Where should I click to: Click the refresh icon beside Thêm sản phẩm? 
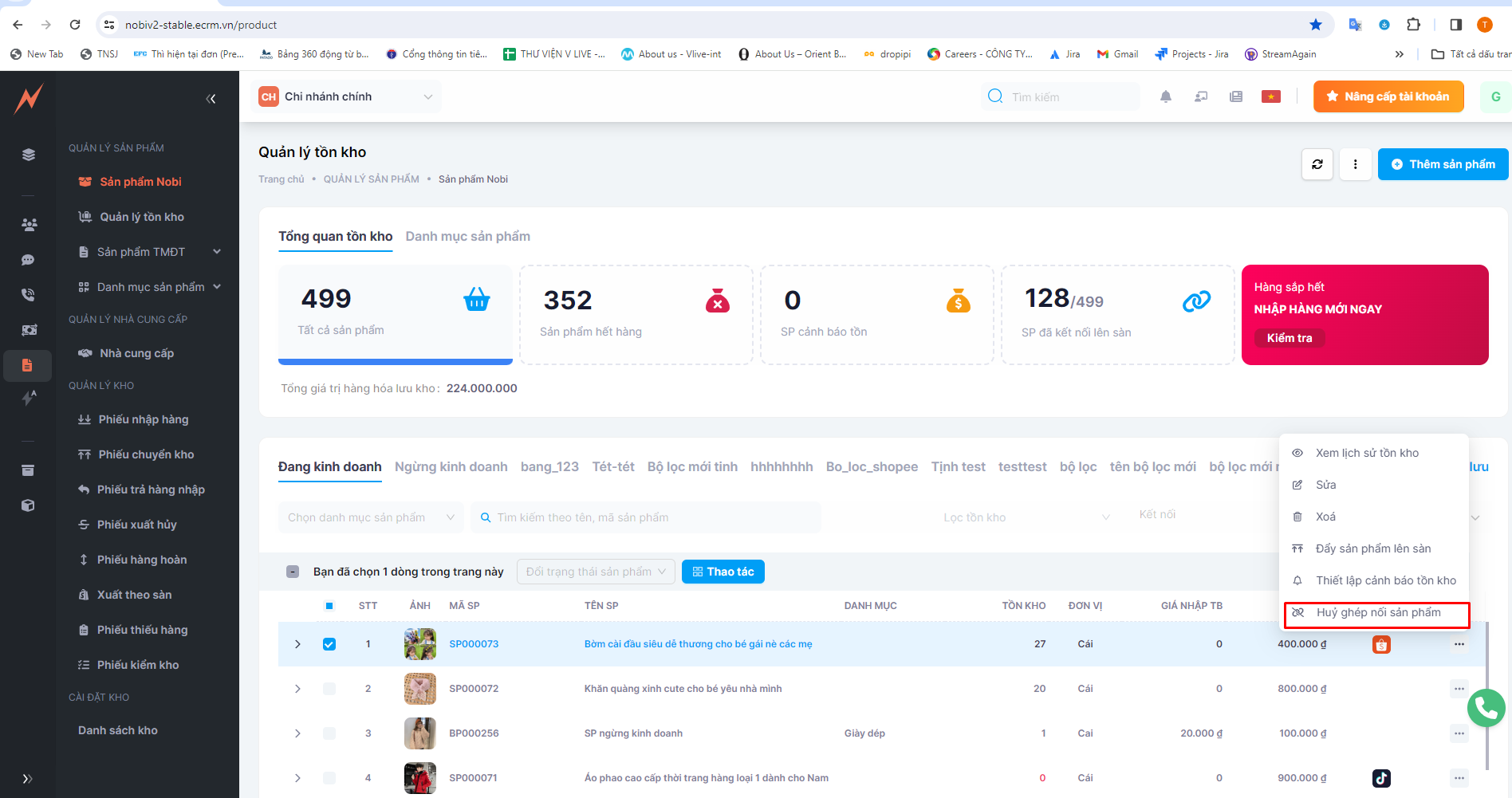(x=1317, y=164)
